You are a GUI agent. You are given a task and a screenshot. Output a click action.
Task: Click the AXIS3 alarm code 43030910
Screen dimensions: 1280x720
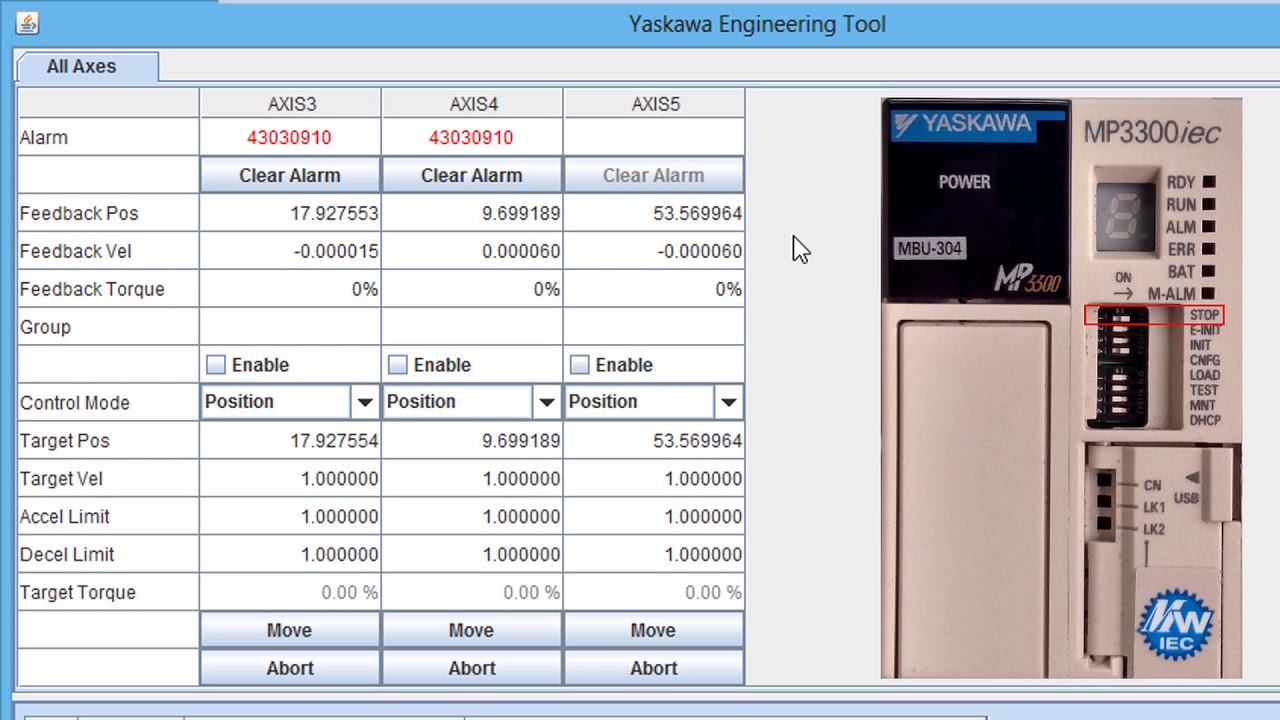click(x=289, y=138)
